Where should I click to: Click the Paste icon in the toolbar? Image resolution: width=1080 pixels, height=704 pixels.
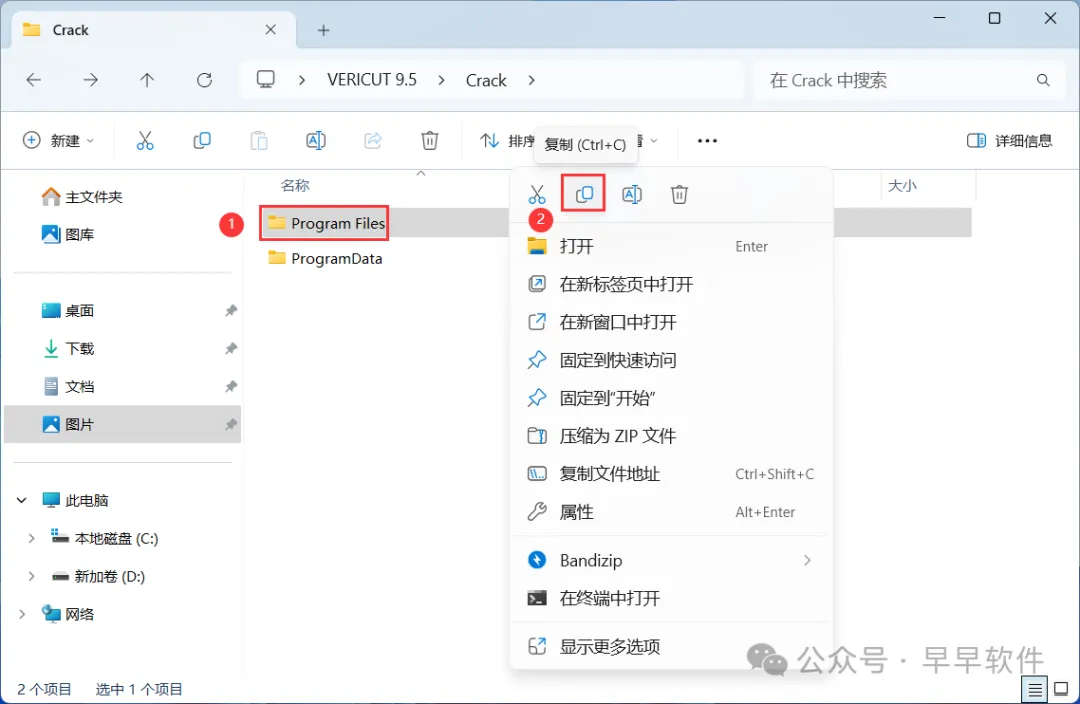coord(259,141)
